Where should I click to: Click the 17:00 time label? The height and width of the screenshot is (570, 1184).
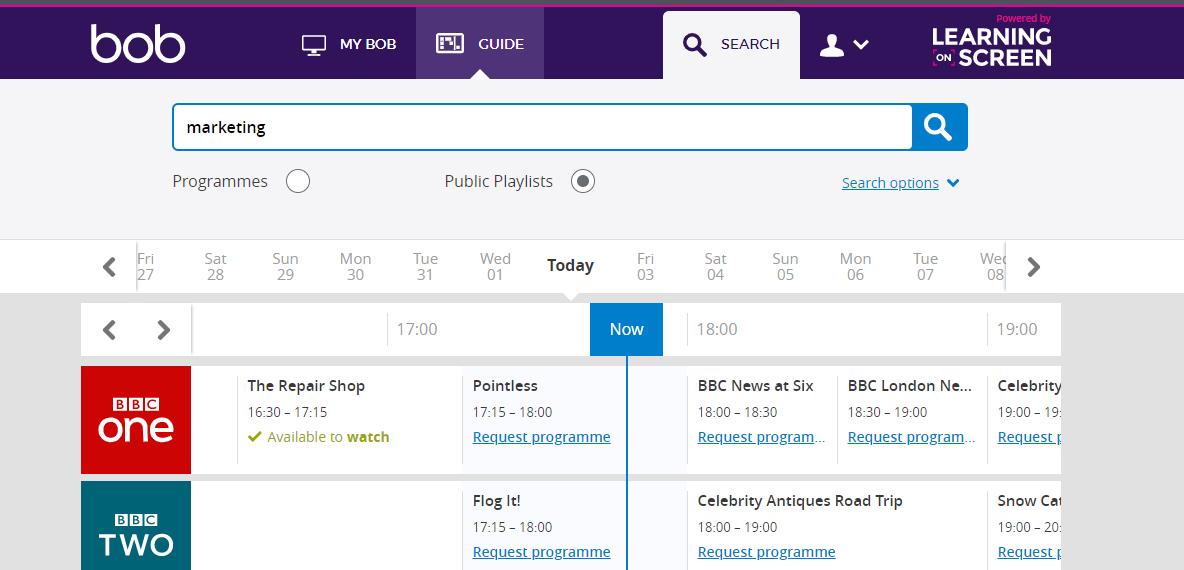417,329
